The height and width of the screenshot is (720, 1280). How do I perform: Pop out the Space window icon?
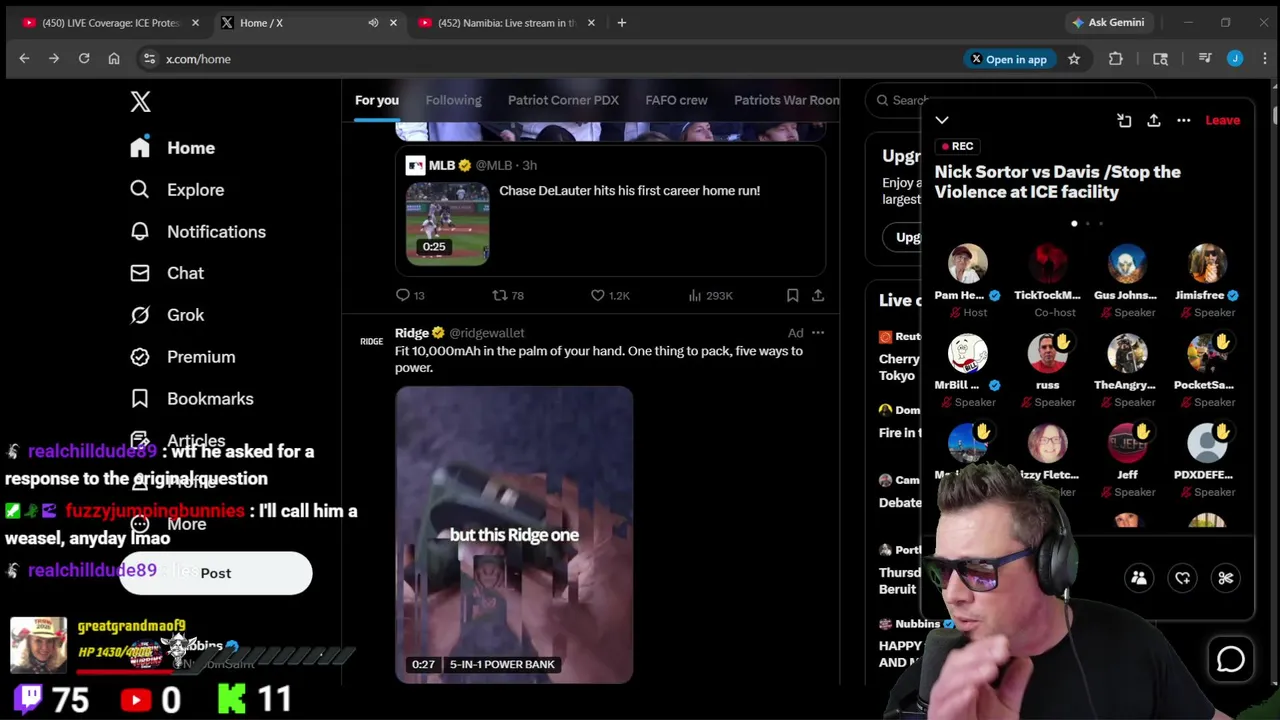click(1124, 120)
